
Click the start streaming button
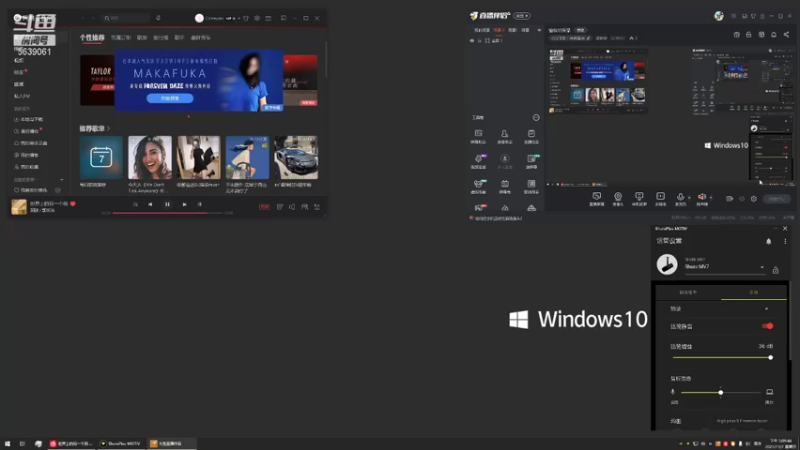pyautogui.click(x=777, y=199)
